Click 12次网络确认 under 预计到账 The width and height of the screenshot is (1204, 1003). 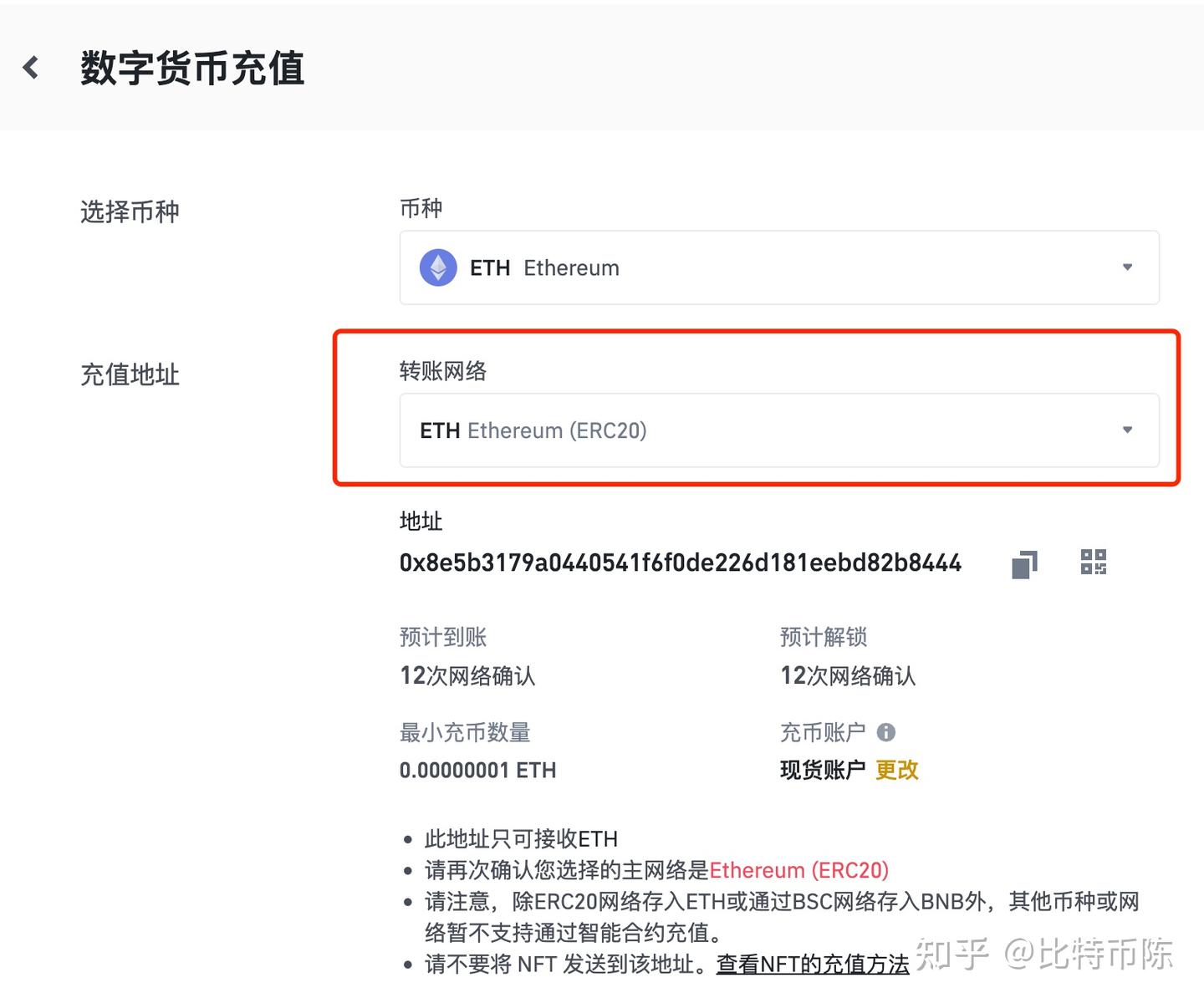click(x=467, y=676)
